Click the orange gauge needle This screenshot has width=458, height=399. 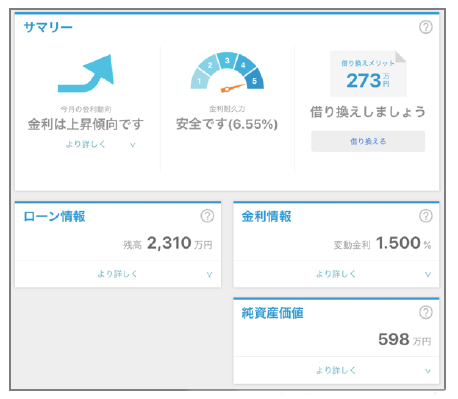(x=233, y=88)
